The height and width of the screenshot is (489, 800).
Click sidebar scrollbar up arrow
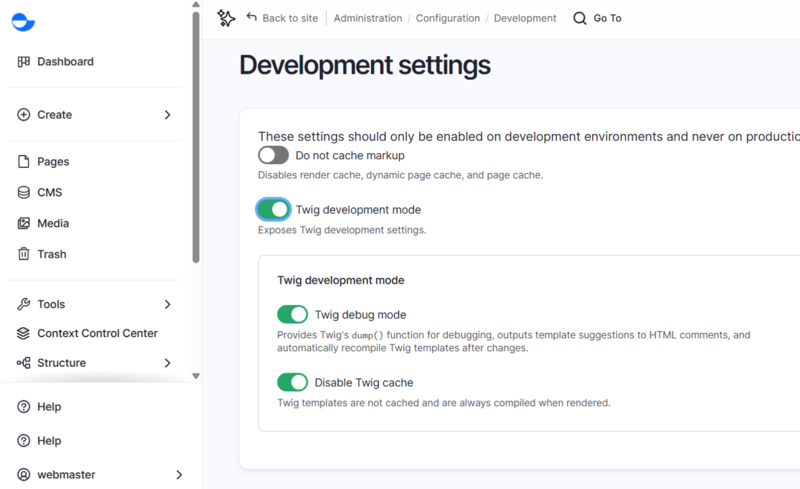tap(196, 5)
